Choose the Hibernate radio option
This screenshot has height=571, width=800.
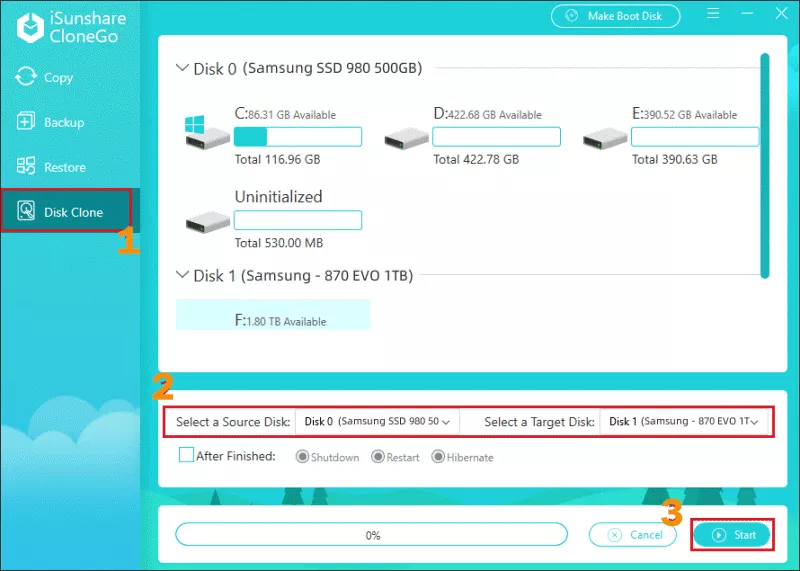pyautogui.click(x=438, y=456)
